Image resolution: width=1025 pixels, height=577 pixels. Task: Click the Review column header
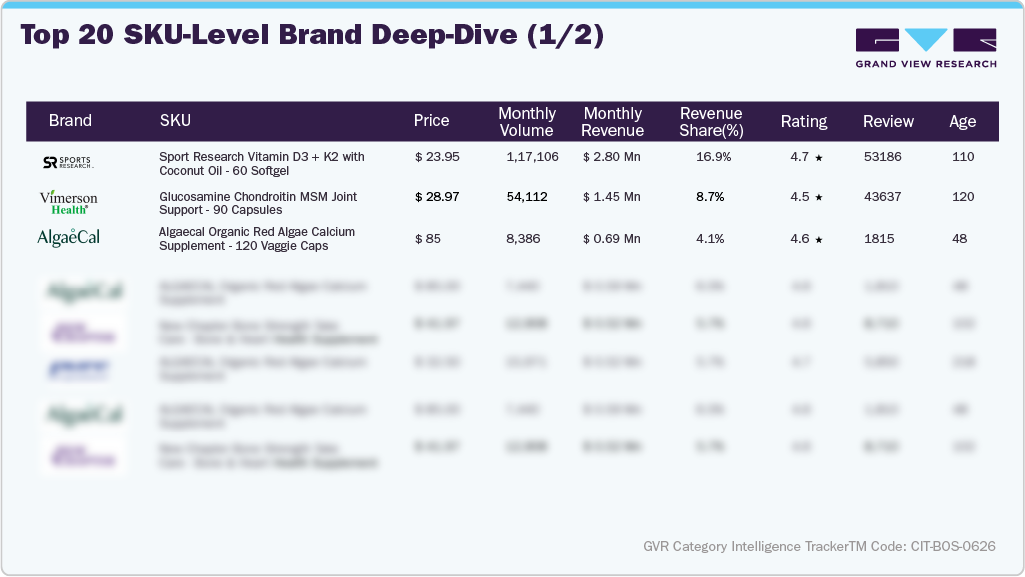[888, 122]
